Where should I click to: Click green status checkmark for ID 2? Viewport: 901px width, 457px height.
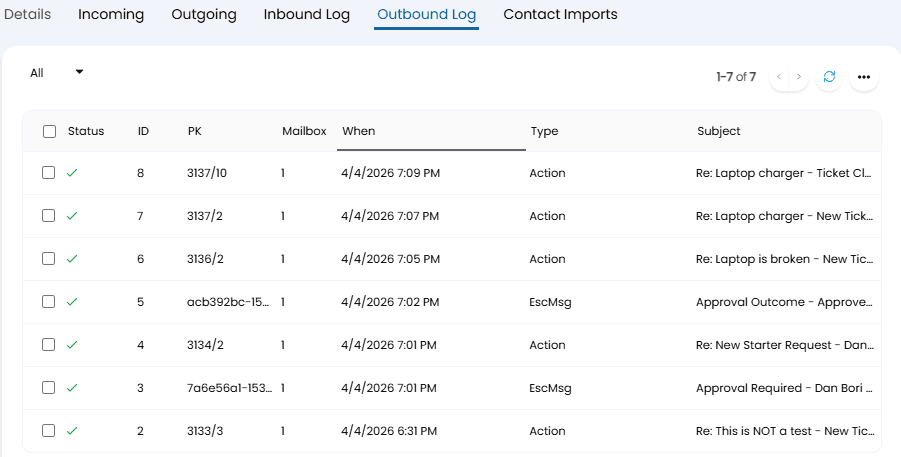coord(72,431)
